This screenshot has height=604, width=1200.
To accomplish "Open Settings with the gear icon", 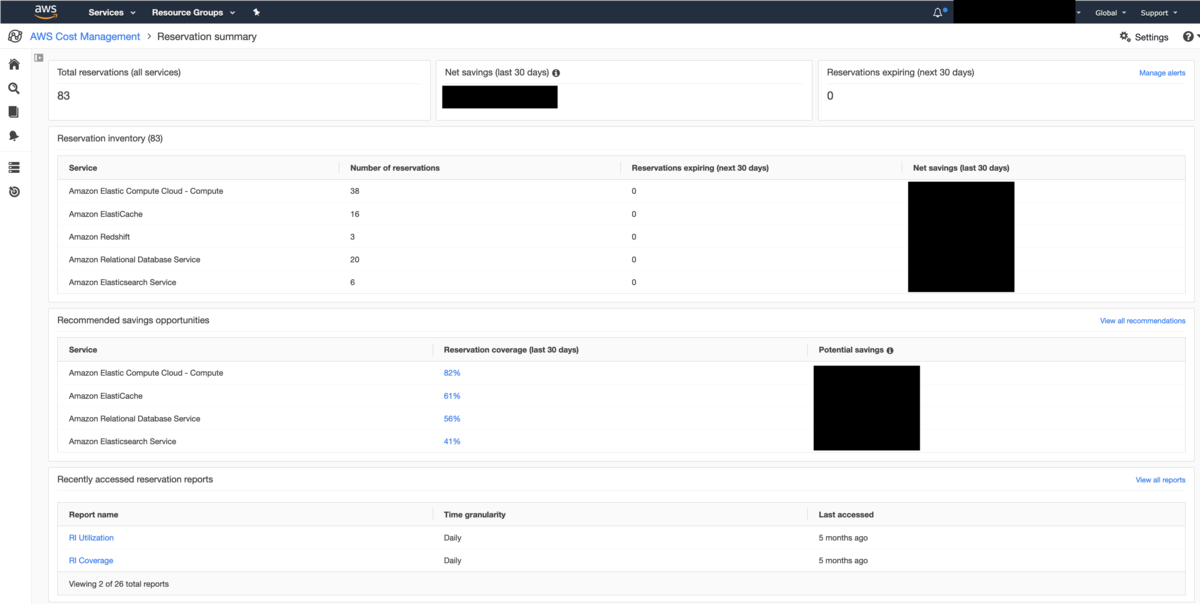I will point(1144,37).
